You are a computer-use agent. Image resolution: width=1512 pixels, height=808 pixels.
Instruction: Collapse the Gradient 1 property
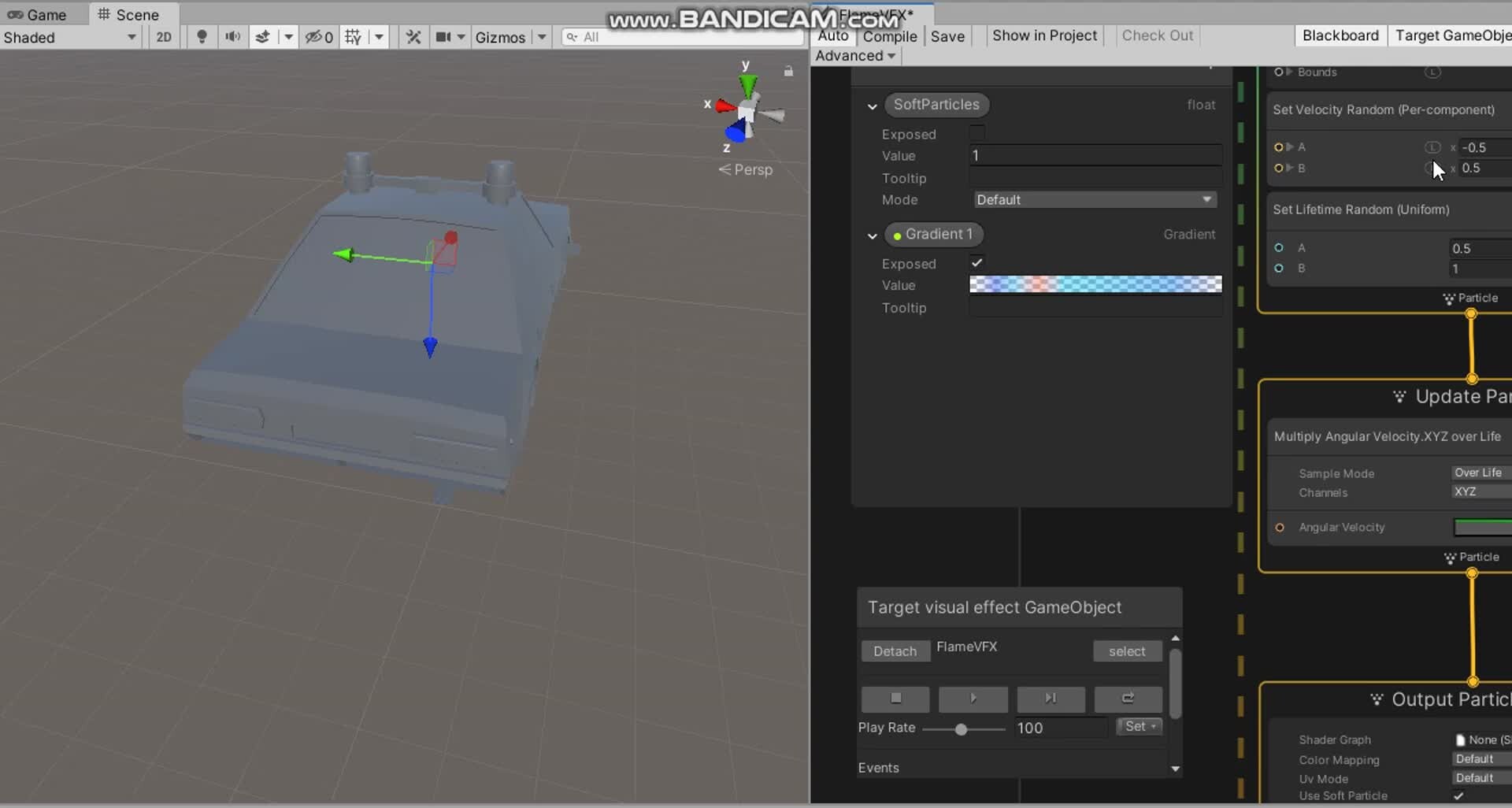(872, 235)
